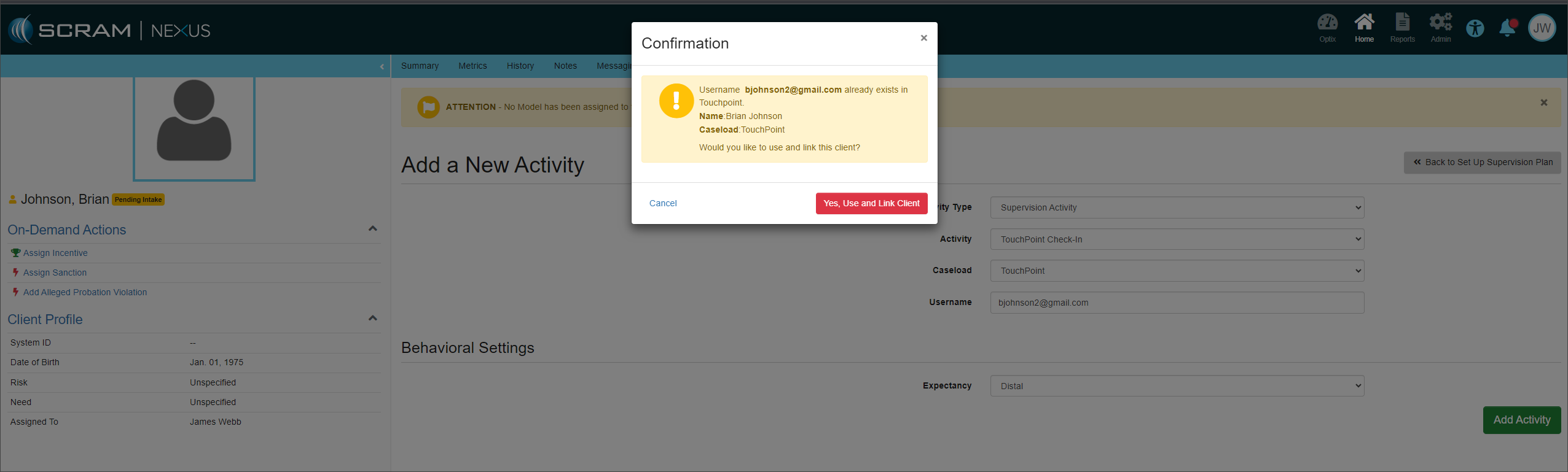Switch to the History tab
This screenshot has height=472, width=1568.
(520, 66)
